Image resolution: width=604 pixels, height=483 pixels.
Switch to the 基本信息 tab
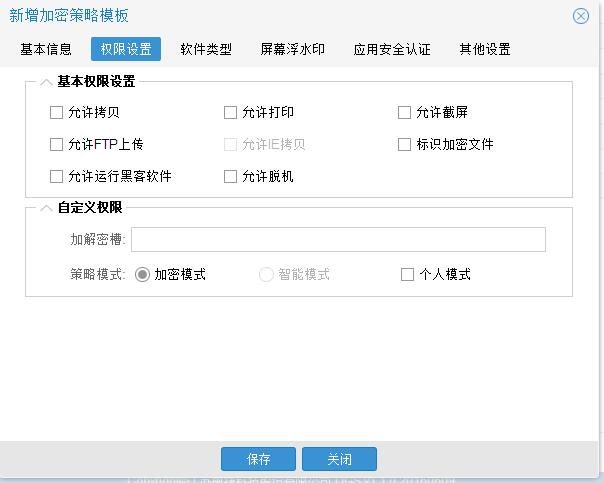click(x=46, y=49)
